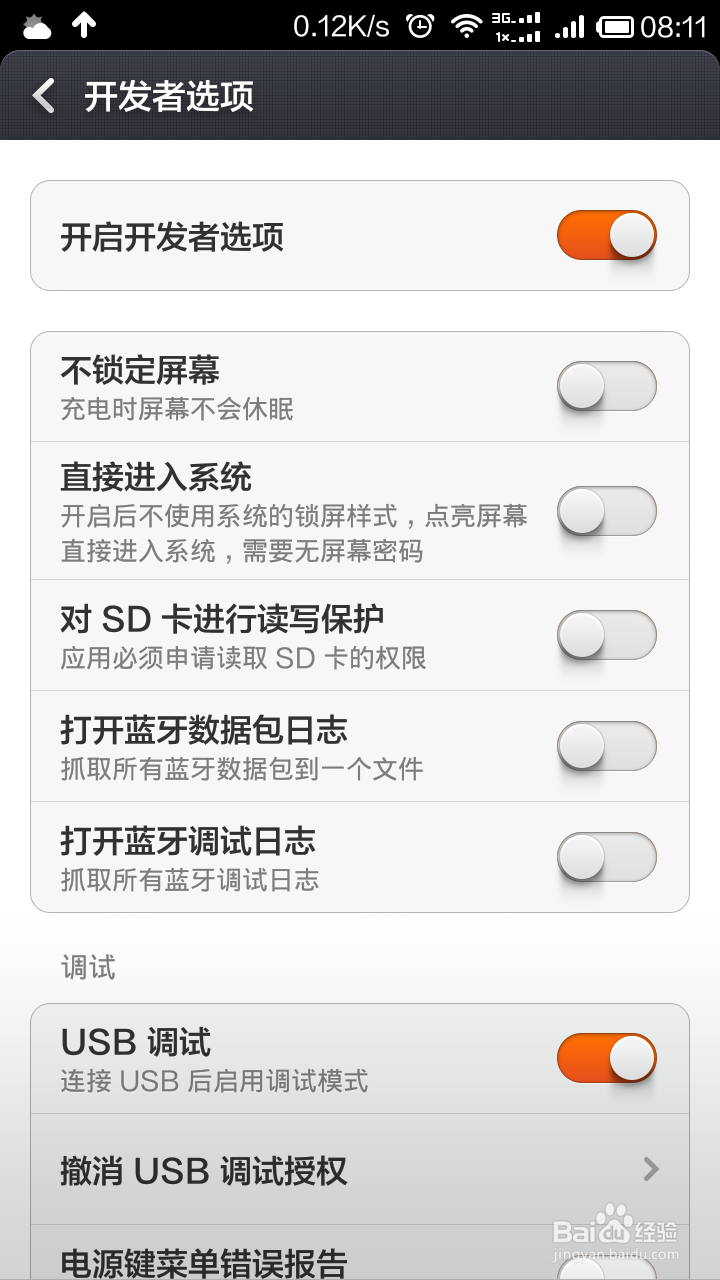The height and width of the screenshot is (1280, 720).
Task: Tap the Wi-Fi signal status icon
Action: (466, 26)
